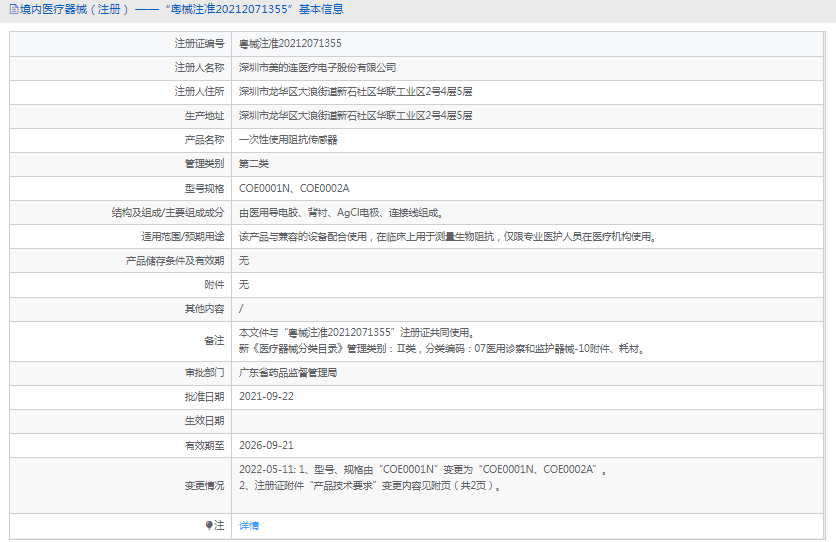Viewport: 836px width, 542px height.
Task: Click the 注册人名称 label
Action: coord(199,68)
